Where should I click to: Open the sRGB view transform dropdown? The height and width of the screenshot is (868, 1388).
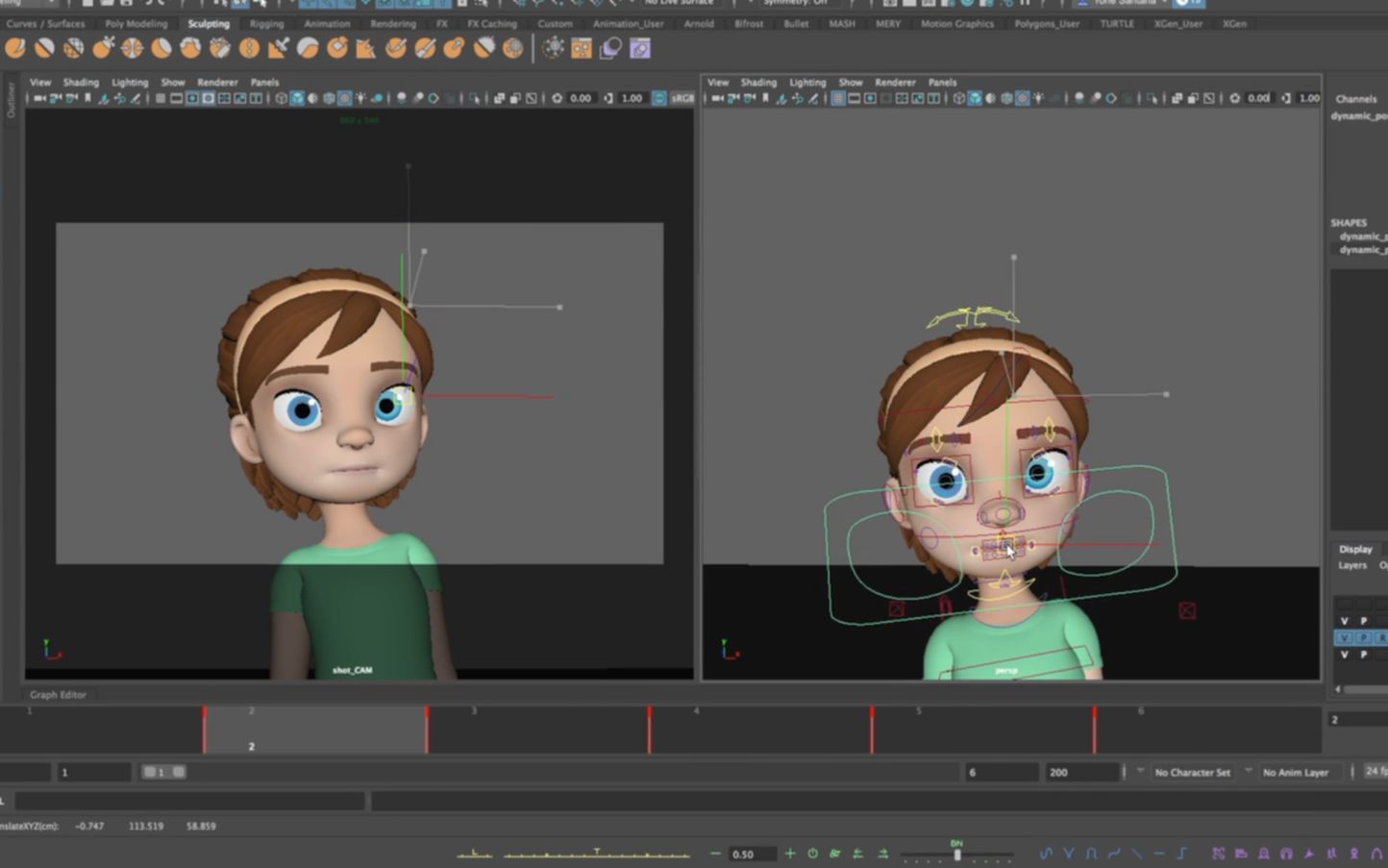click(x=682, y=98)
